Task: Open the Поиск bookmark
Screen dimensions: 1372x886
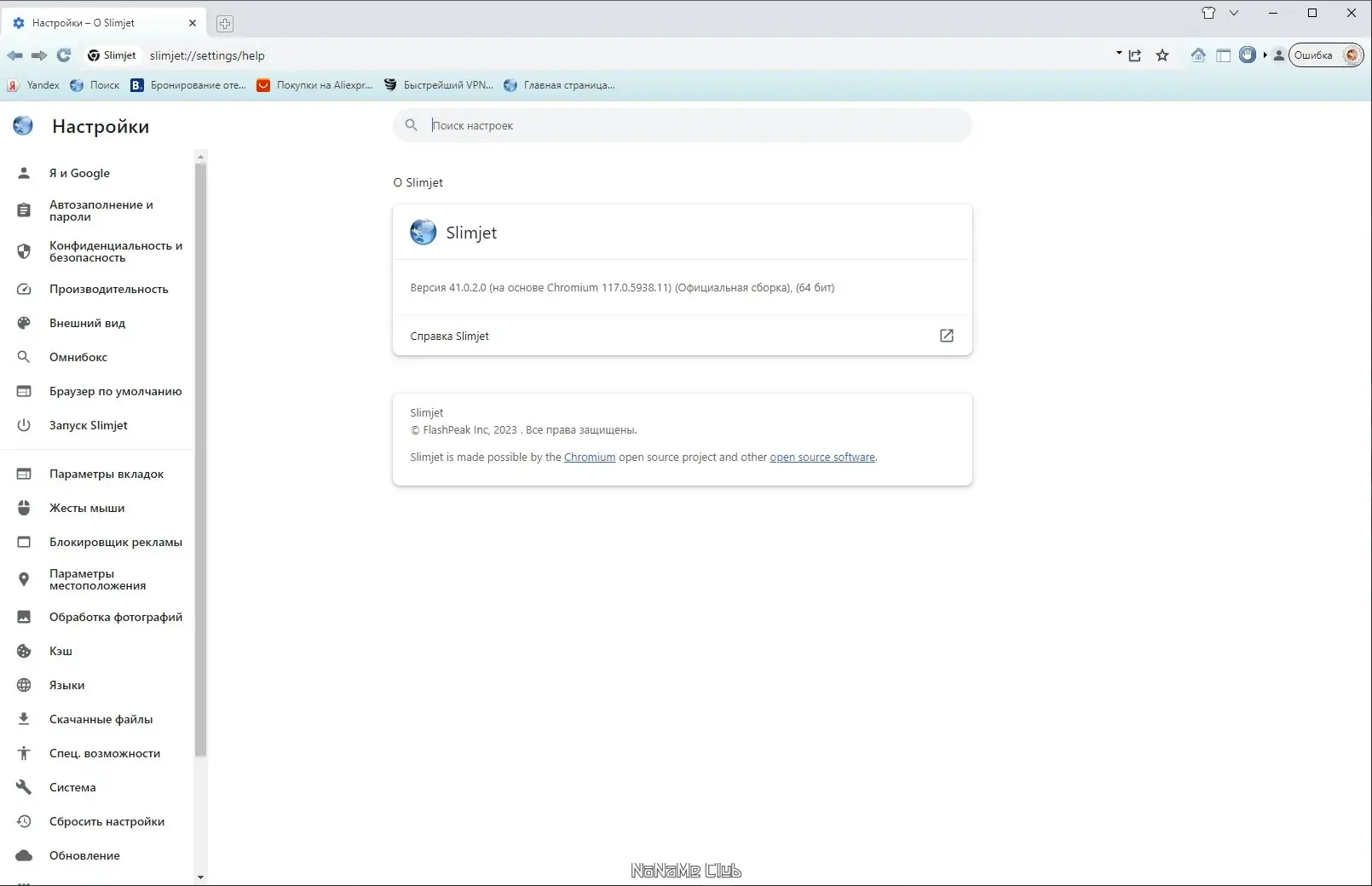Action: (95, 85)
